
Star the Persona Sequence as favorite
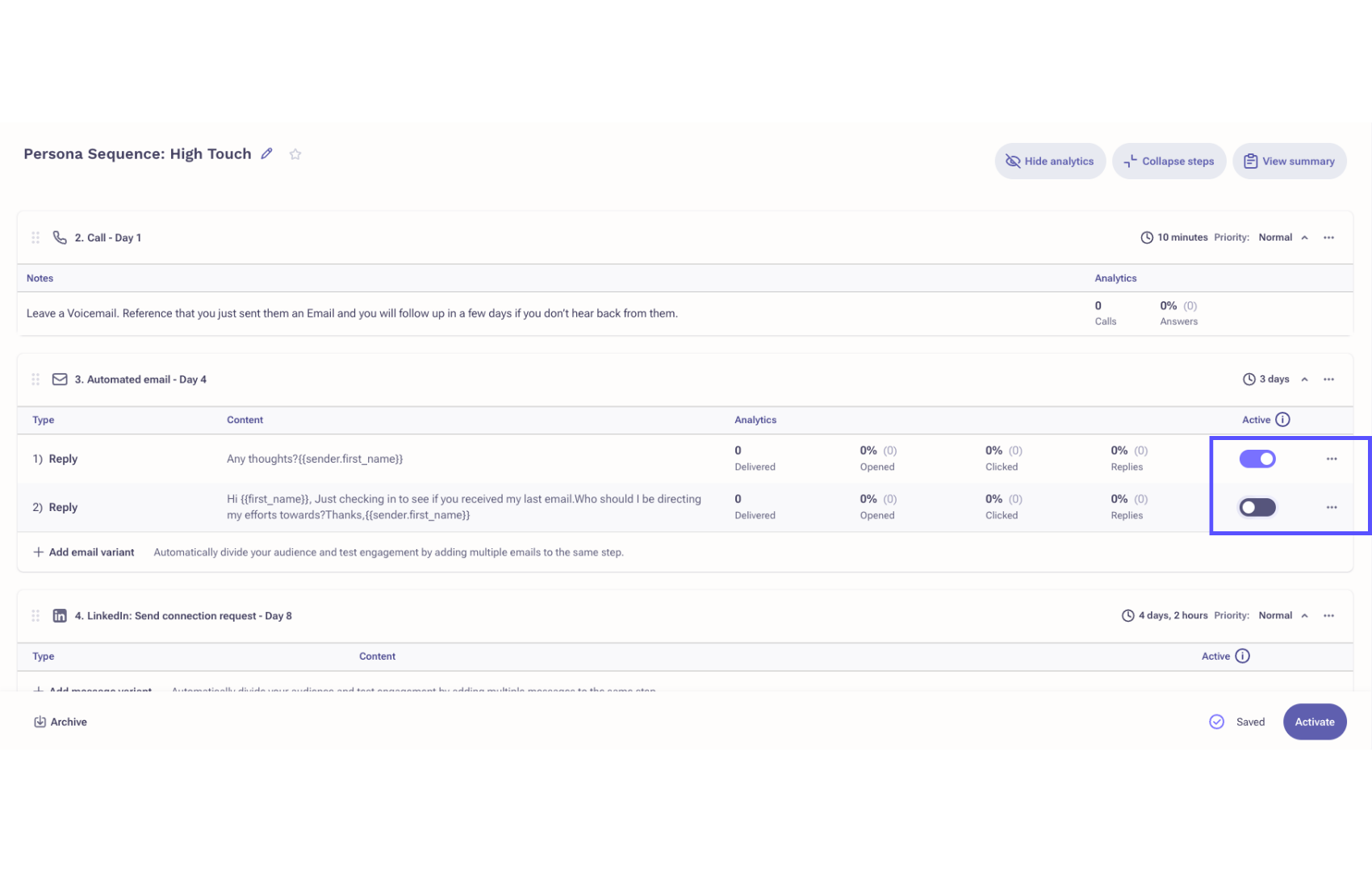tap(295, 154)
